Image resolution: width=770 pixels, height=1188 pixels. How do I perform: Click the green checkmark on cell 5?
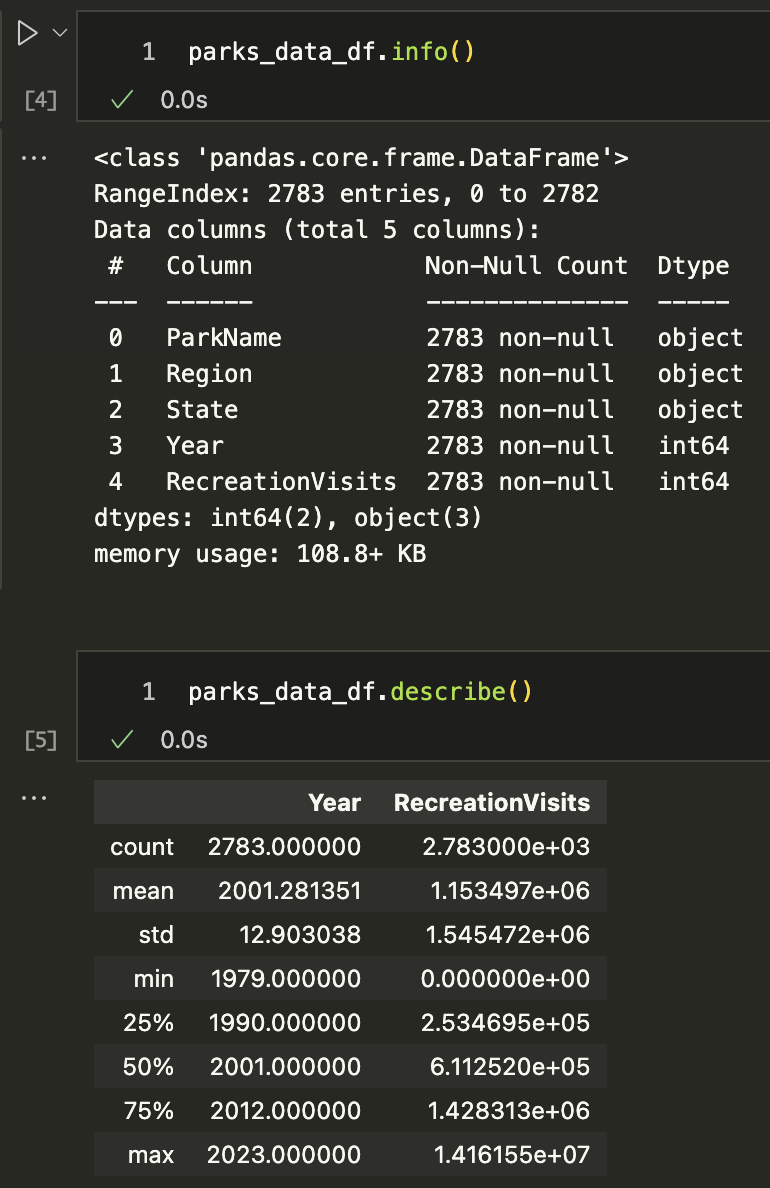pos(122,740)
